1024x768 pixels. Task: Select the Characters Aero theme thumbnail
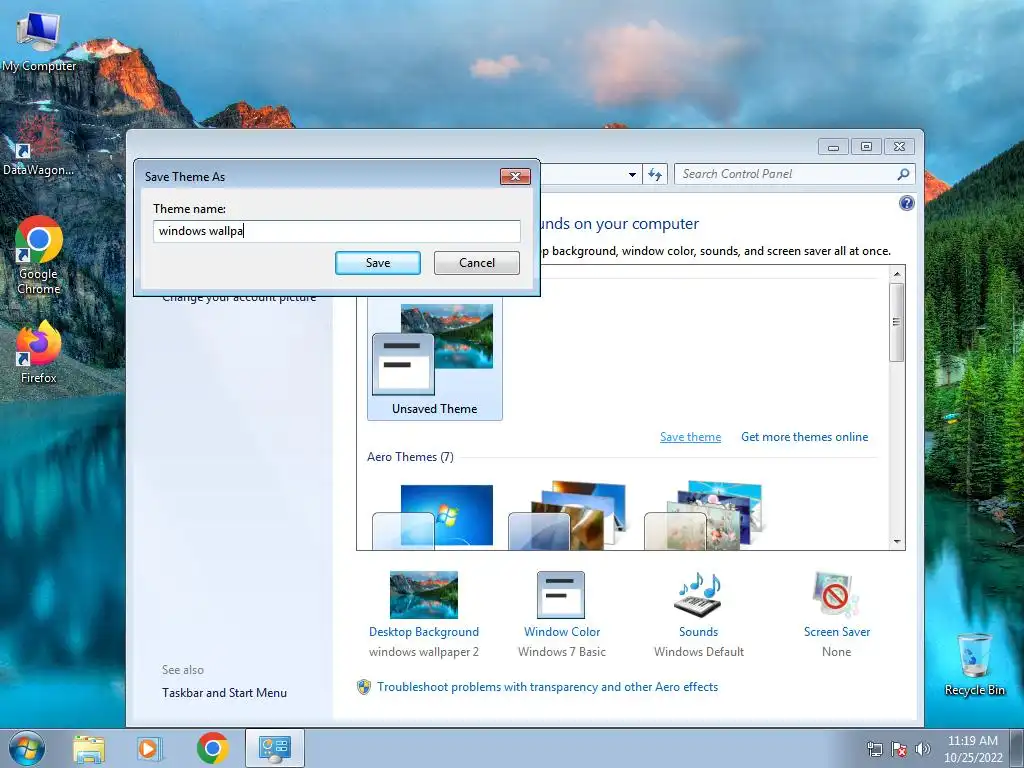pos(704,517)
